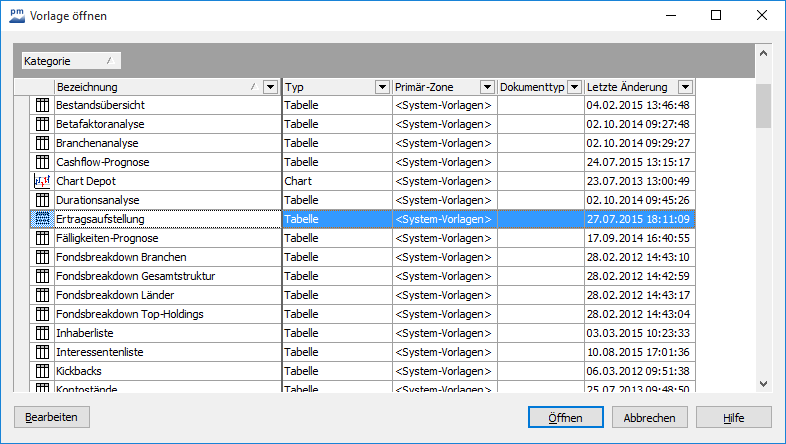Open the Typ column filter dropdown
The height and width of the screenshot is (444, 786).
[x=381, y=87]
